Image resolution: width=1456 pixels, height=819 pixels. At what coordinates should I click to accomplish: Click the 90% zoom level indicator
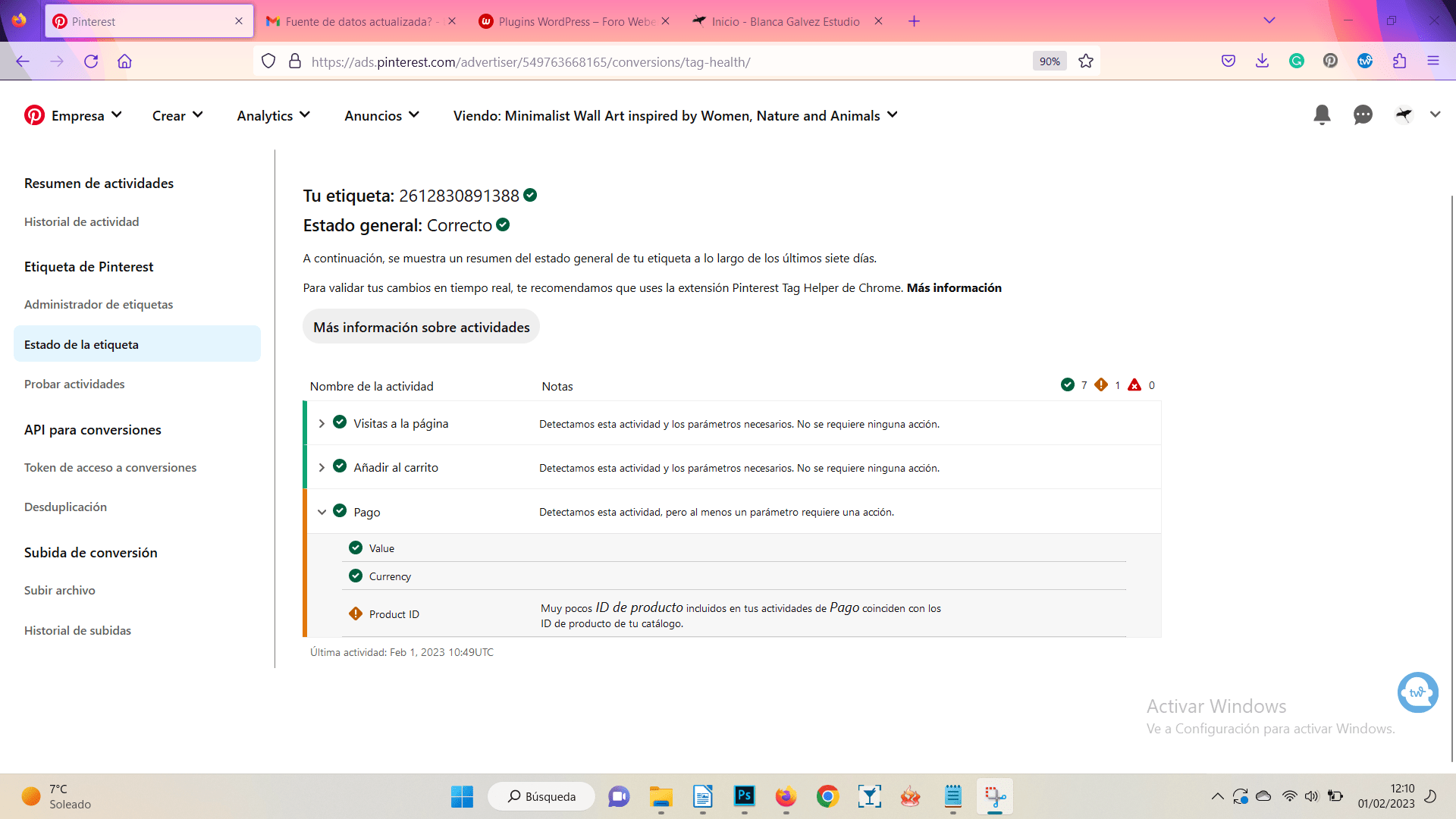click(x=1050, y=61)
